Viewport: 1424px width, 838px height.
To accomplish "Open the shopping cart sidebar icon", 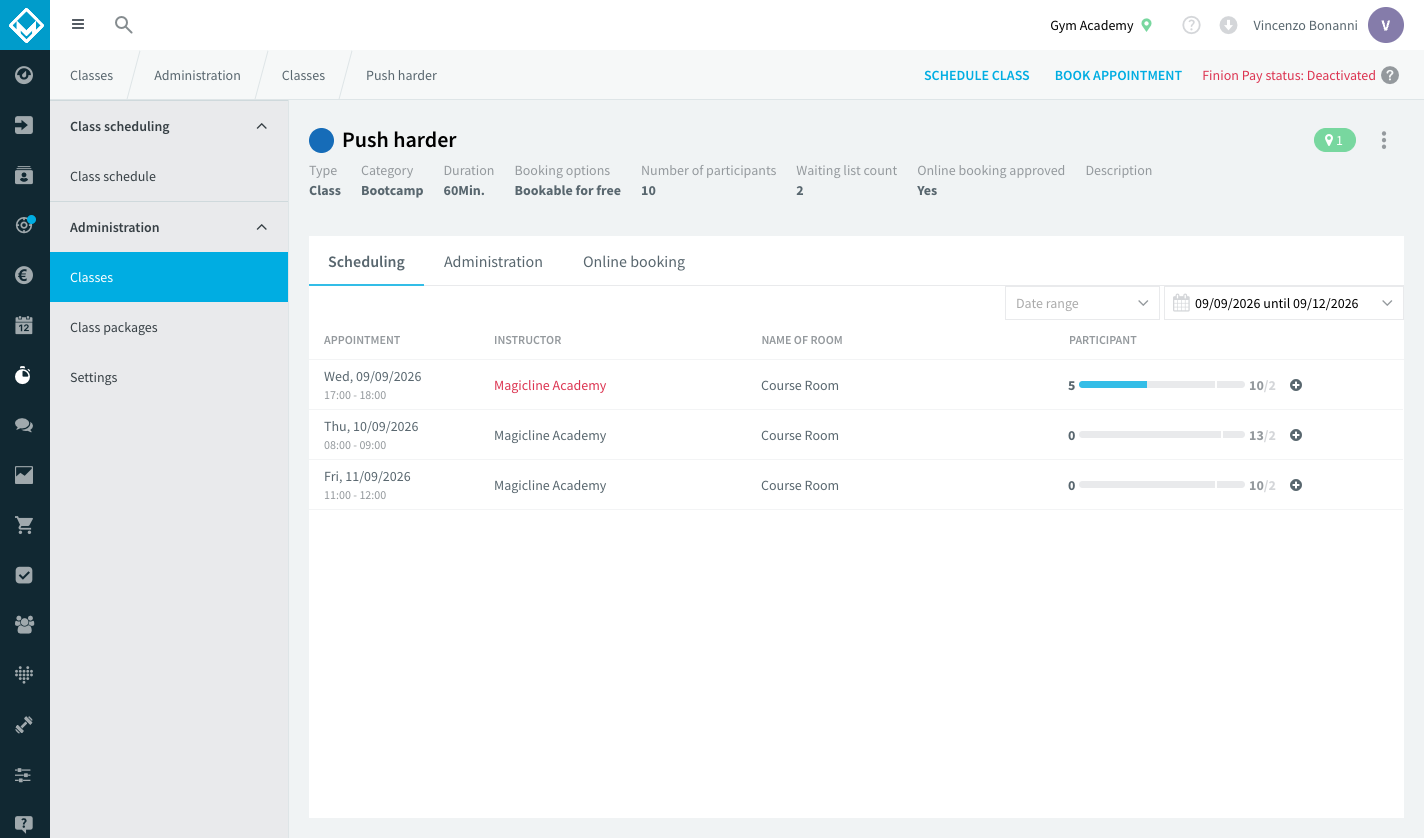I will click(x=25, y=525).
